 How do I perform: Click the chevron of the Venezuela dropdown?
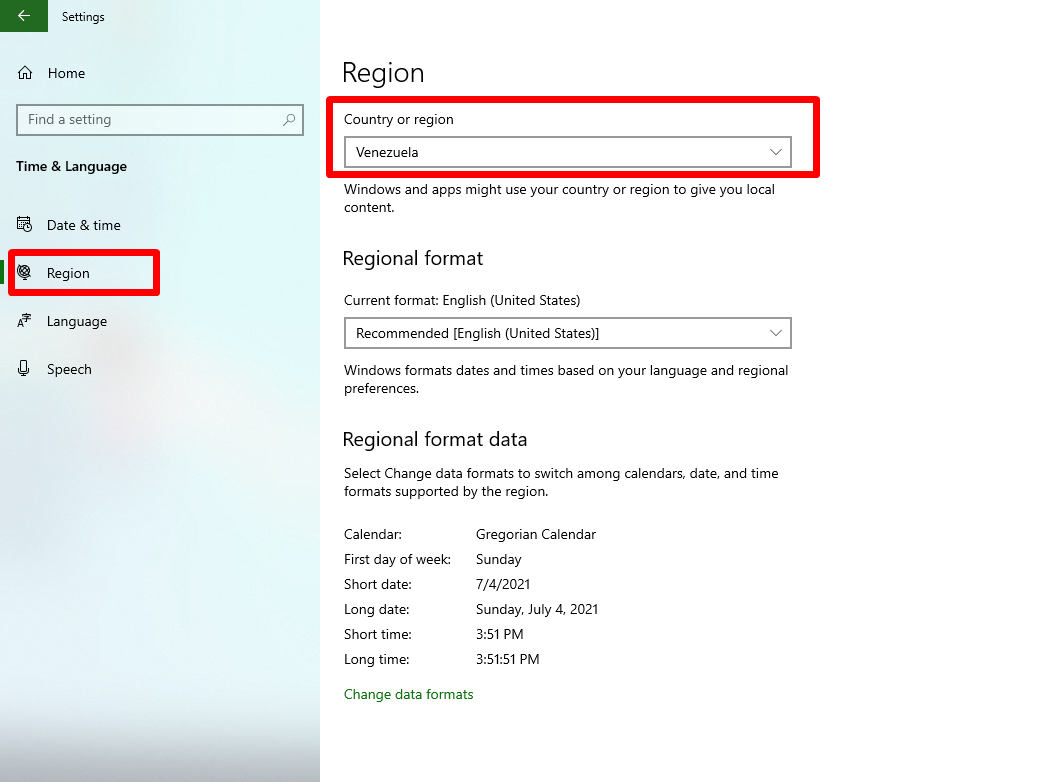(x=776, y=152)
